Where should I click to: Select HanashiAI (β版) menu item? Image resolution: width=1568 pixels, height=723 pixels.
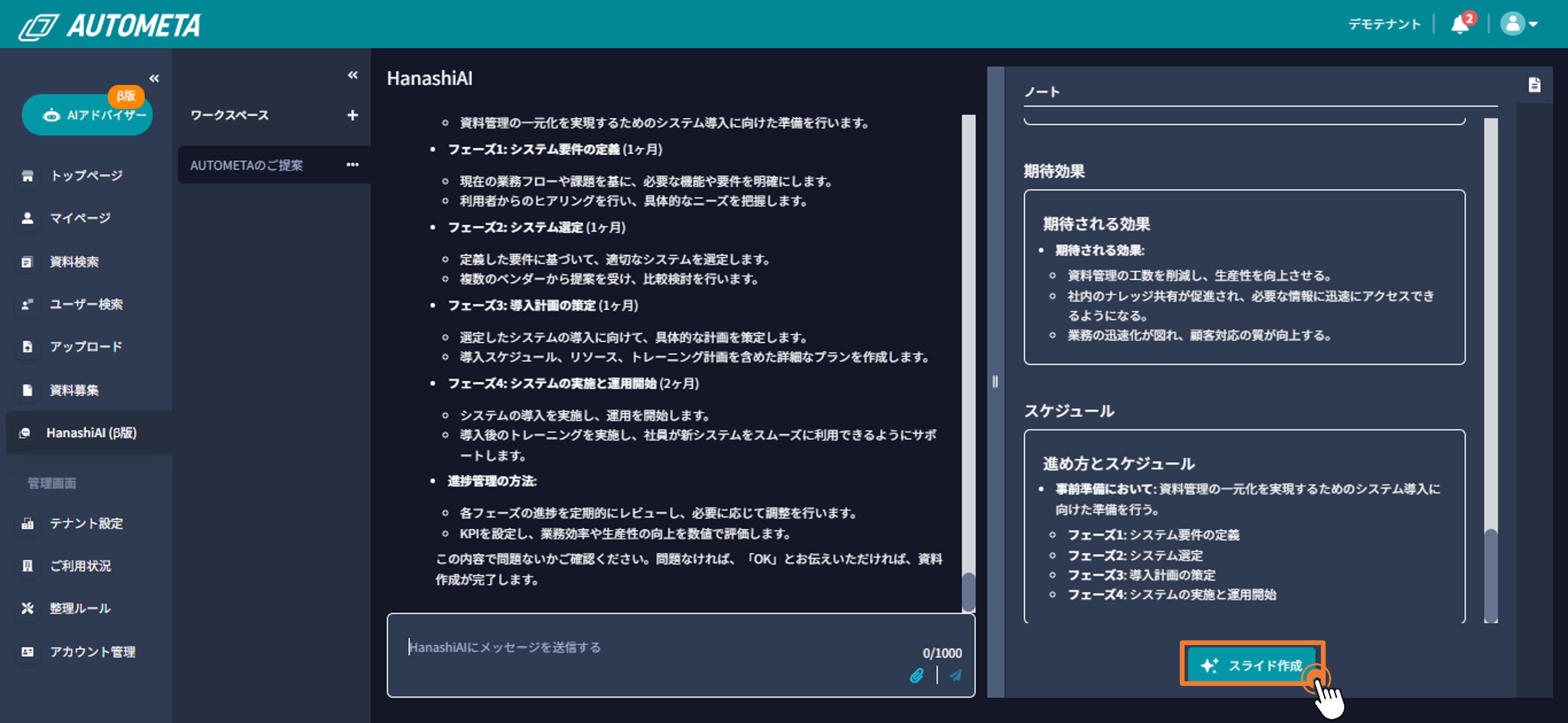(x=88, y=433)
